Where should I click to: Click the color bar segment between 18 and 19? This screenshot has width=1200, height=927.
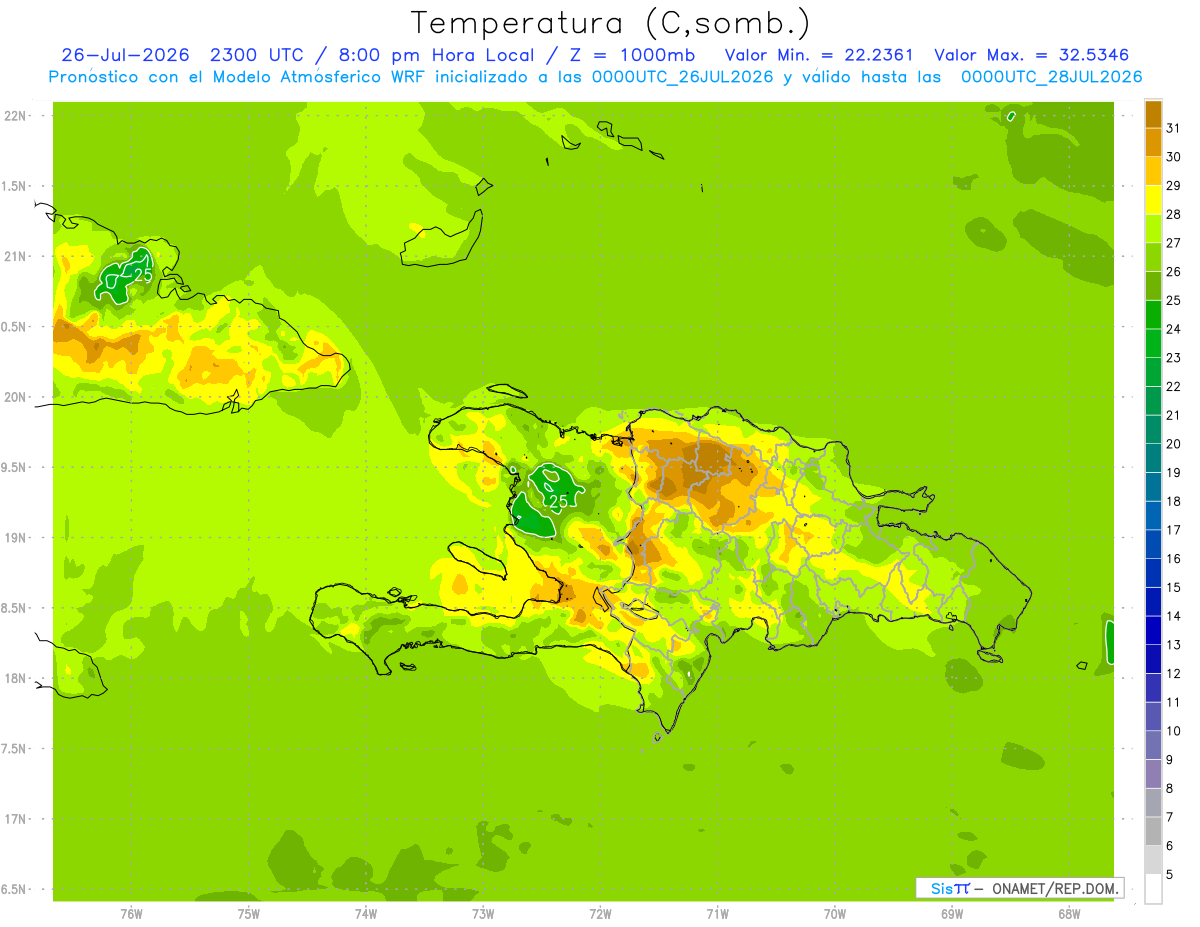[x=1153, y=487]
